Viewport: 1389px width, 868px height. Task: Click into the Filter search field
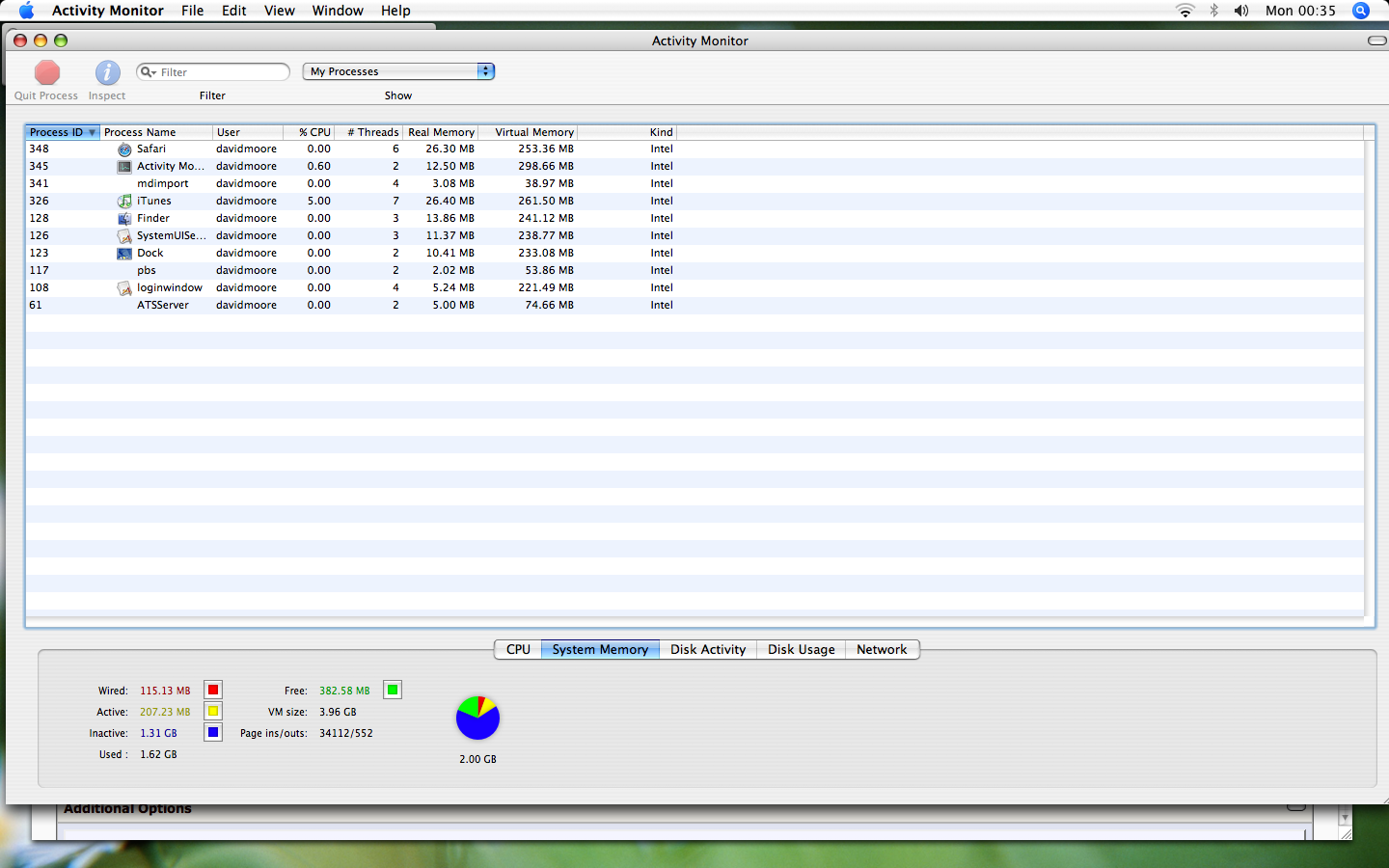point(213,72)
